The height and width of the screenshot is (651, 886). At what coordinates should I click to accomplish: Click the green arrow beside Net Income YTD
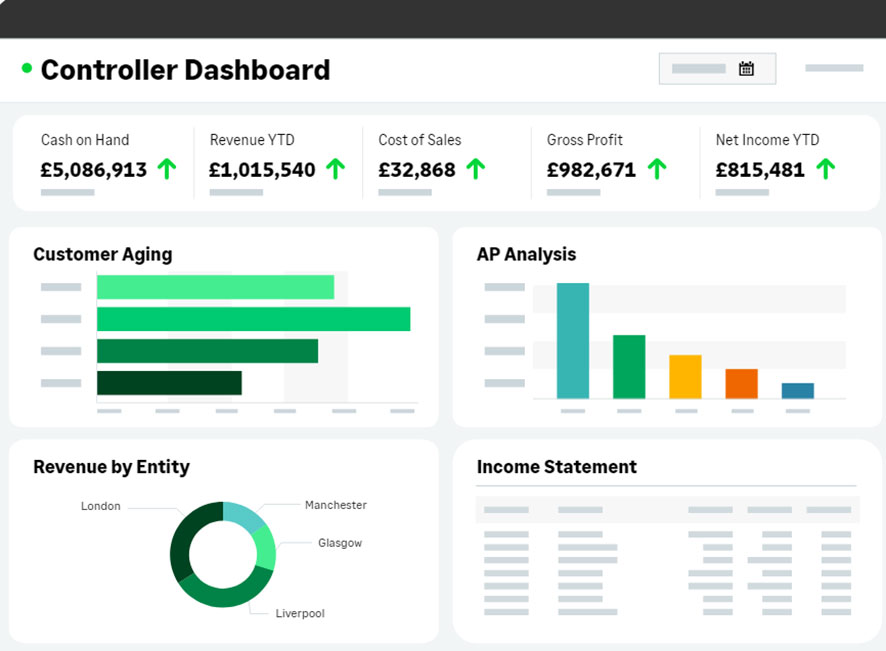(x=825, y=169)
